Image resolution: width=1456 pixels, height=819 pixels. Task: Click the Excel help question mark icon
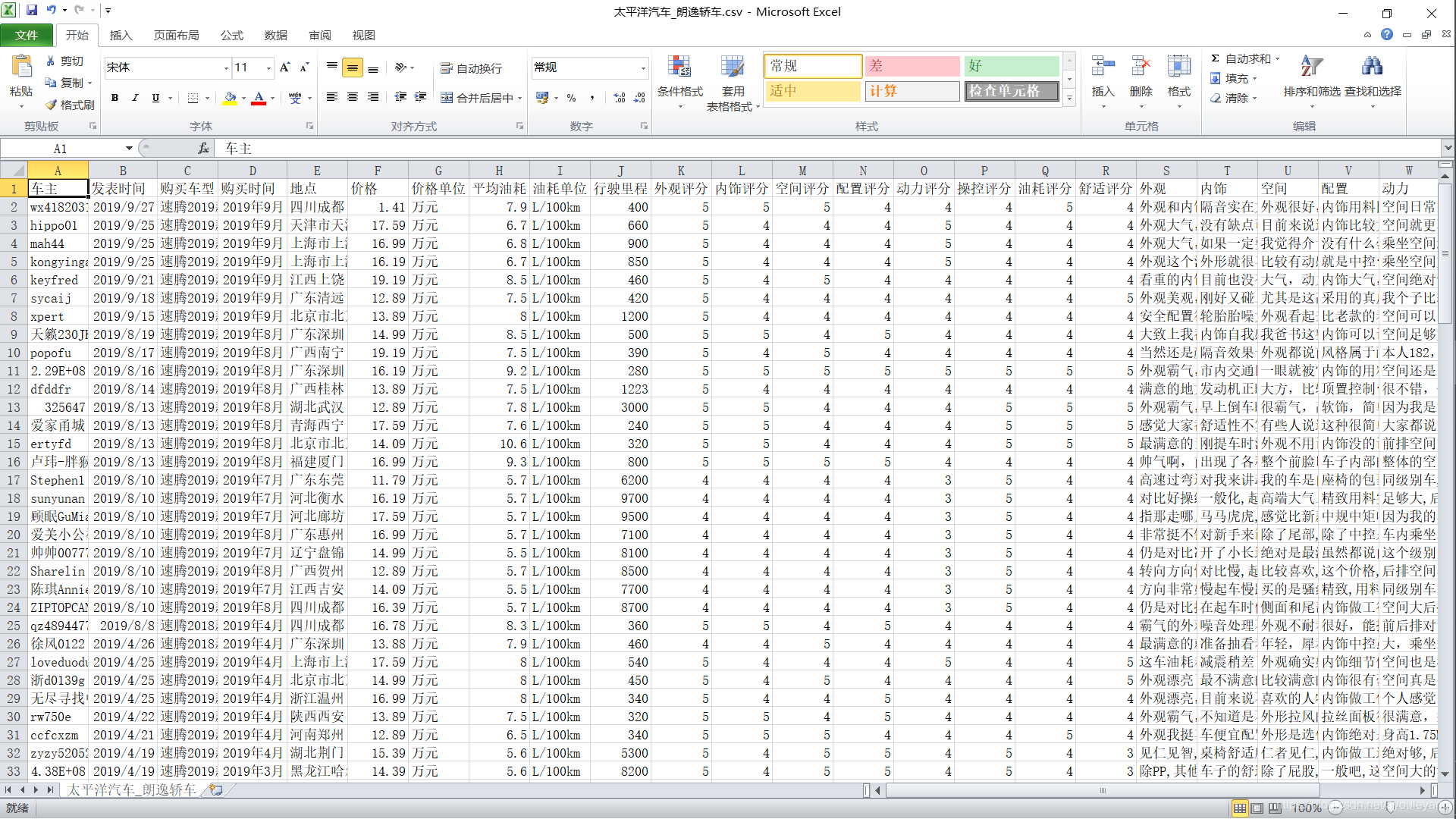(x=1386, y=34)
